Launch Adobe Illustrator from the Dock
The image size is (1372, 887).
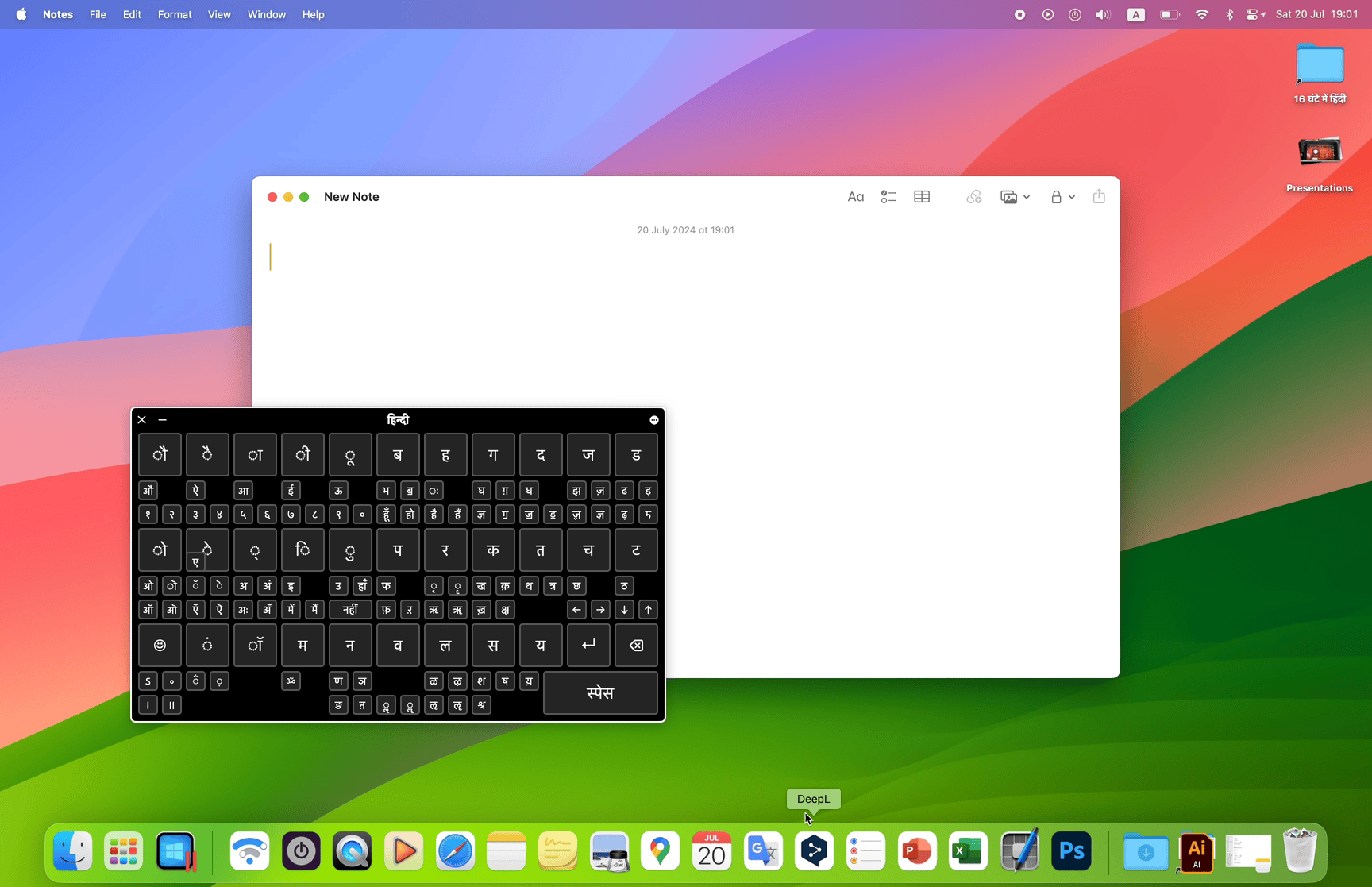pos(1197,851)
